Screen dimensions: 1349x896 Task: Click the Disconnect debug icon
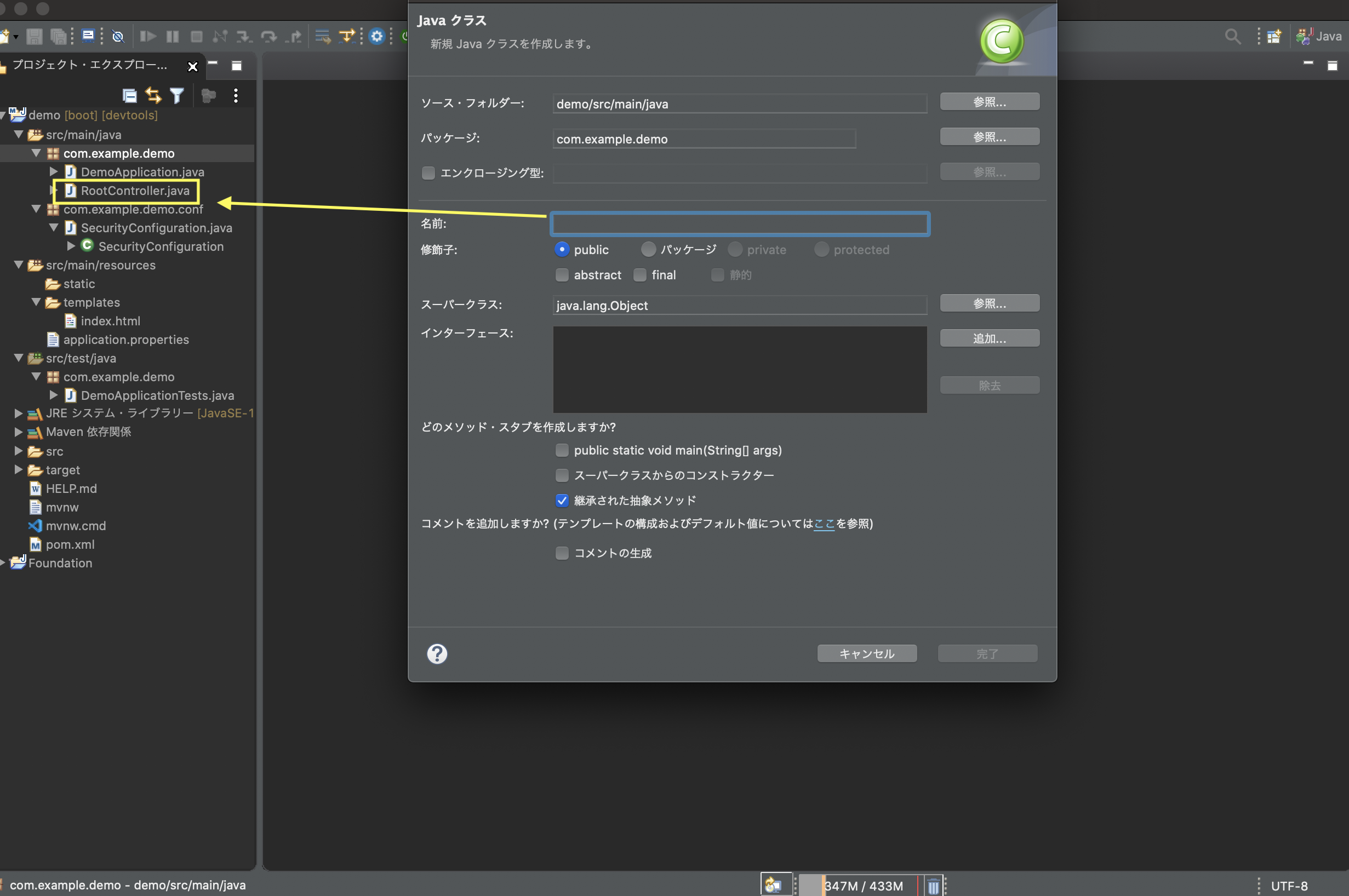tap(220, 37)
